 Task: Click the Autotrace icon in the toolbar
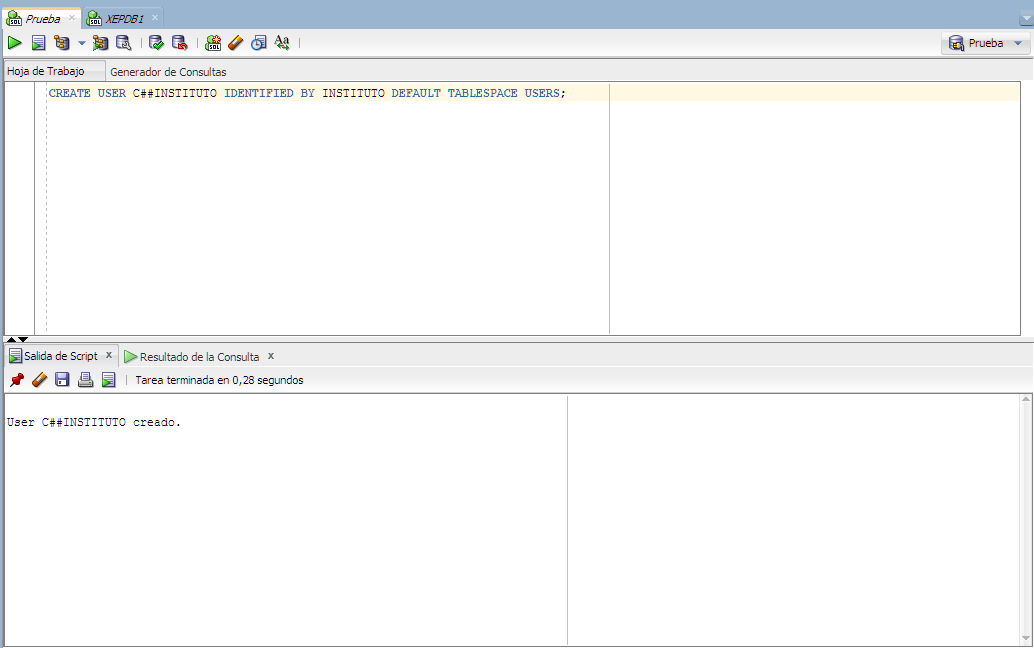click(100, 43)
